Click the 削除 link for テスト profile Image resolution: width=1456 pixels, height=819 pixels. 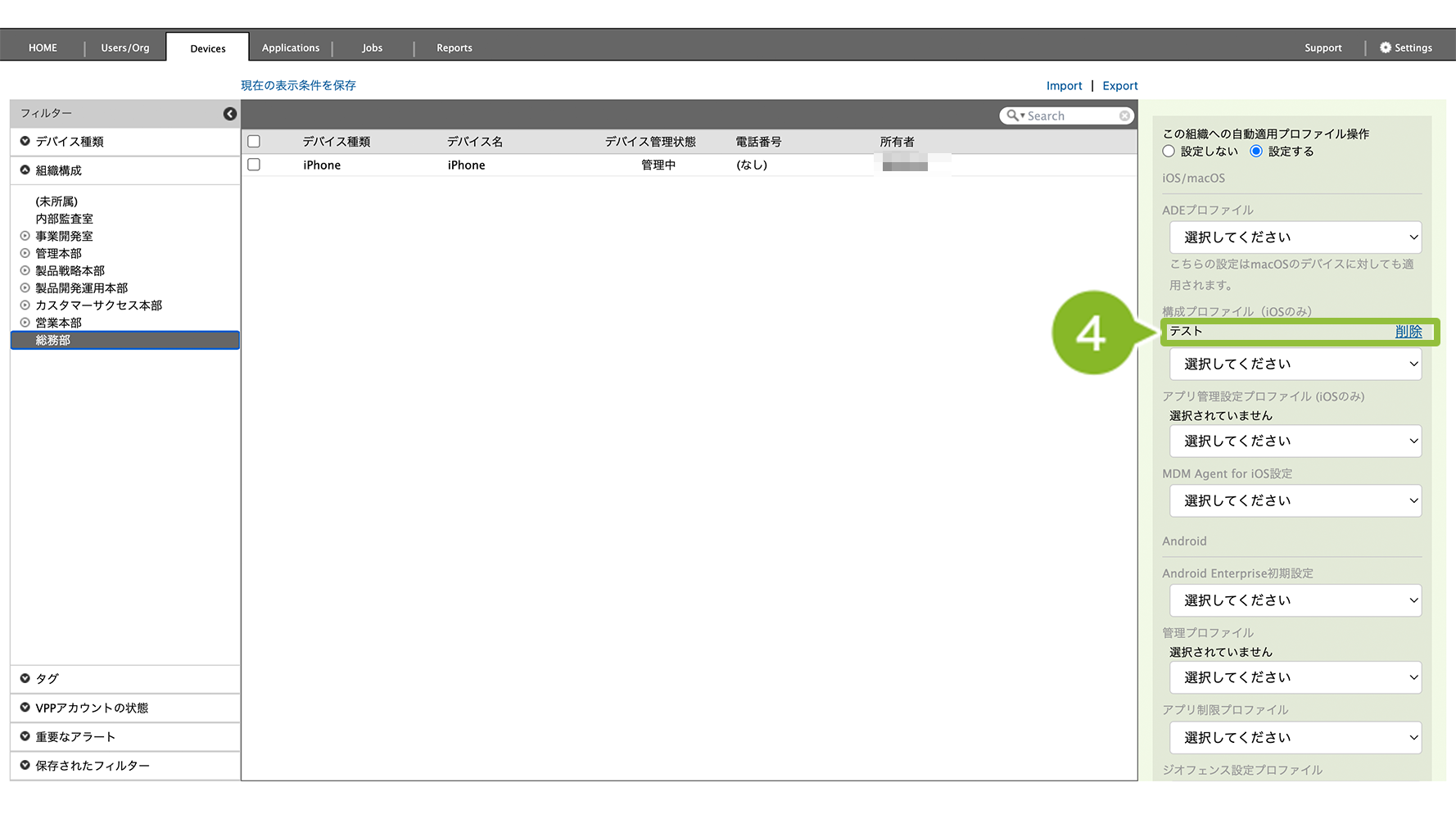[x=1408, y=332]
